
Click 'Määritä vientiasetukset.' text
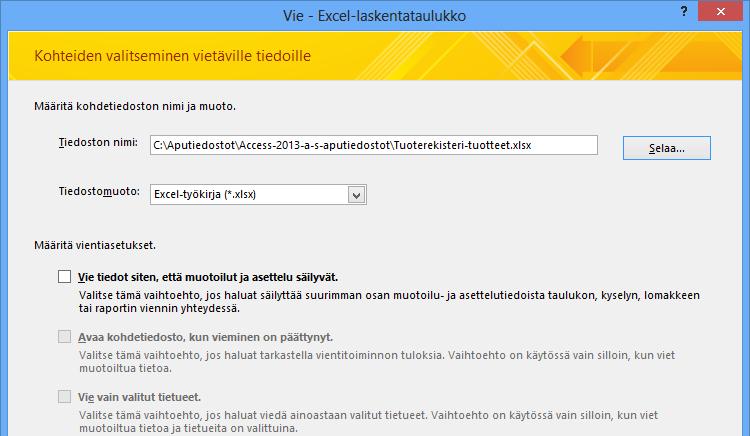click(95, 245)
